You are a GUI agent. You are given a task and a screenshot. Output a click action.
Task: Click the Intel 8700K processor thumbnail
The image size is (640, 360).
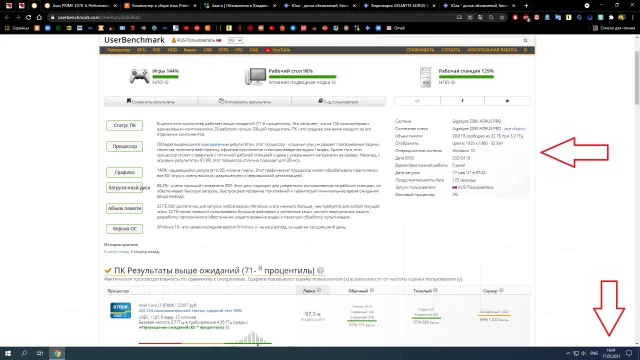click(x=120, y=310)
